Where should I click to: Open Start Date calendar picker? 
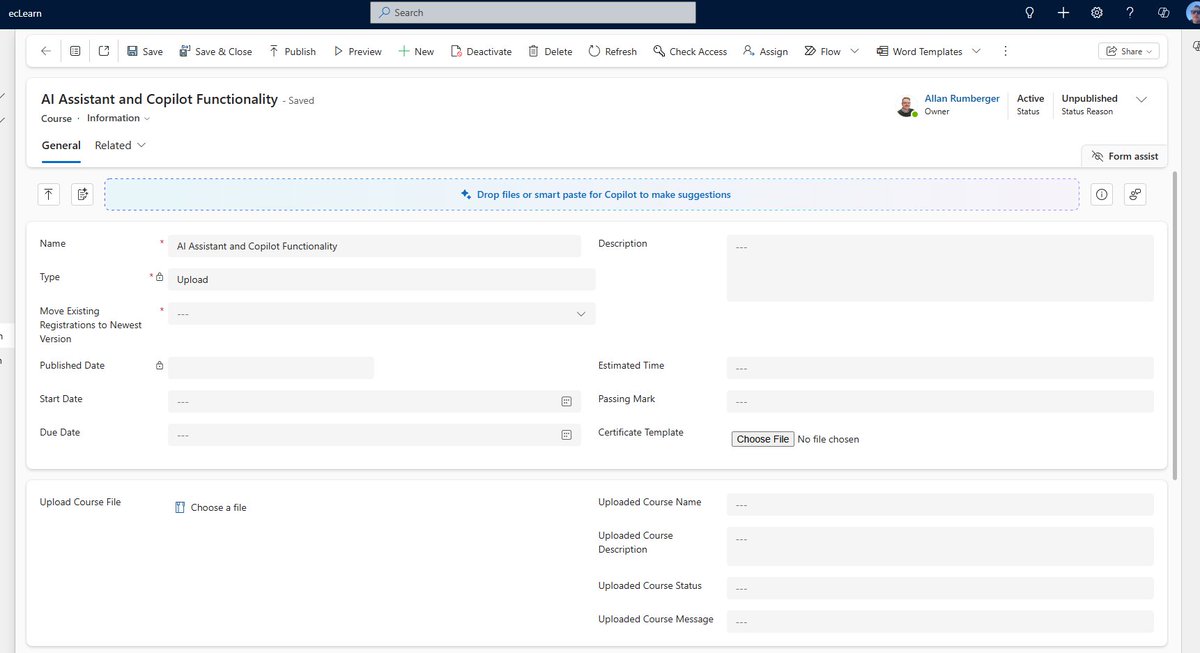point(566,401)
